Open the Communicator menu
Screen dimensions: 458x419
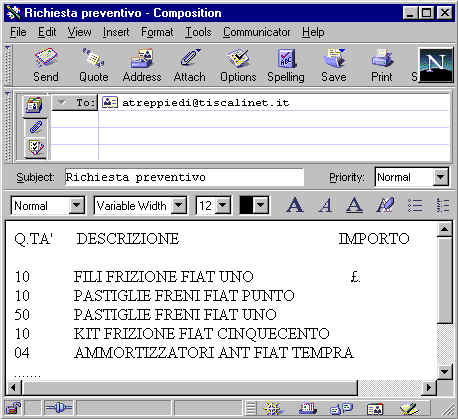point(257,32)
